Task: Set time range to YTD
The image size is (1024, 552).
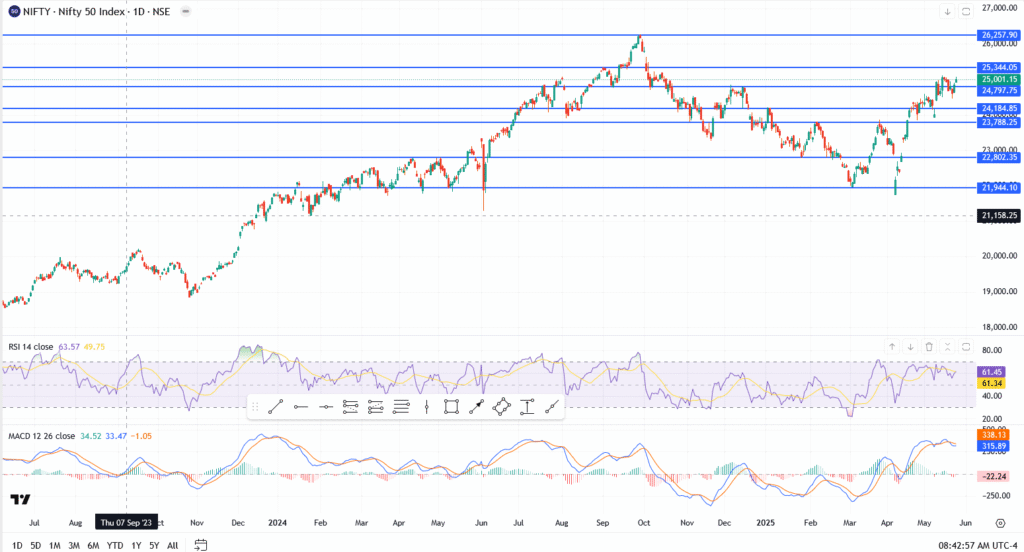Action: 115,545
